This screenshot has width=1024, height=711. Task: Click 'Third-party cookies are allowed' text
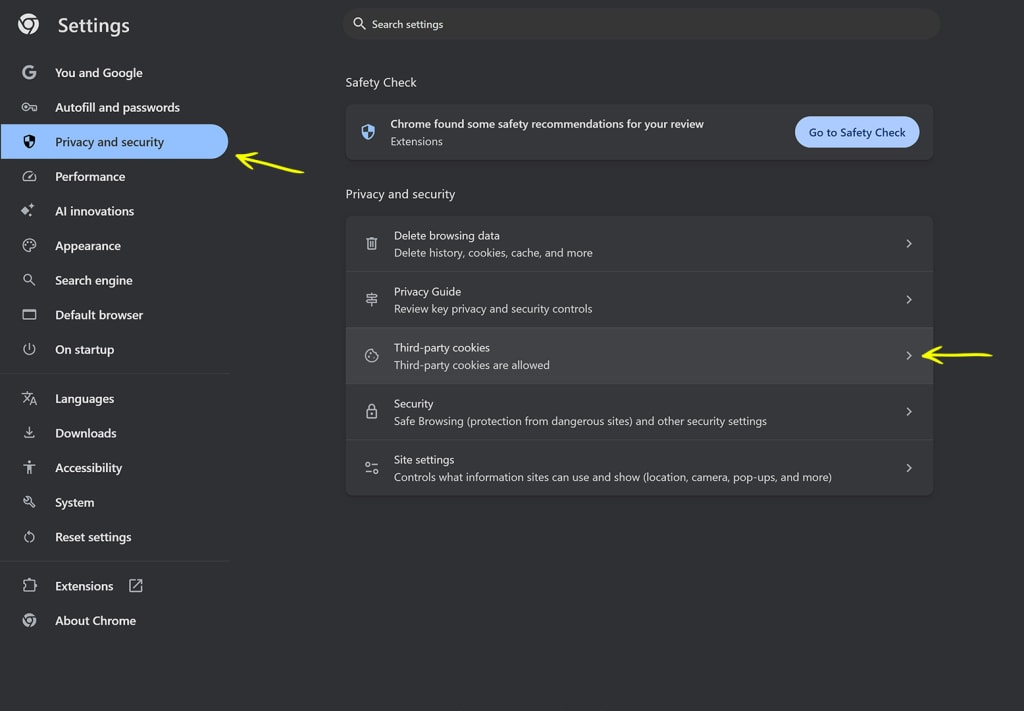point(472,365)
